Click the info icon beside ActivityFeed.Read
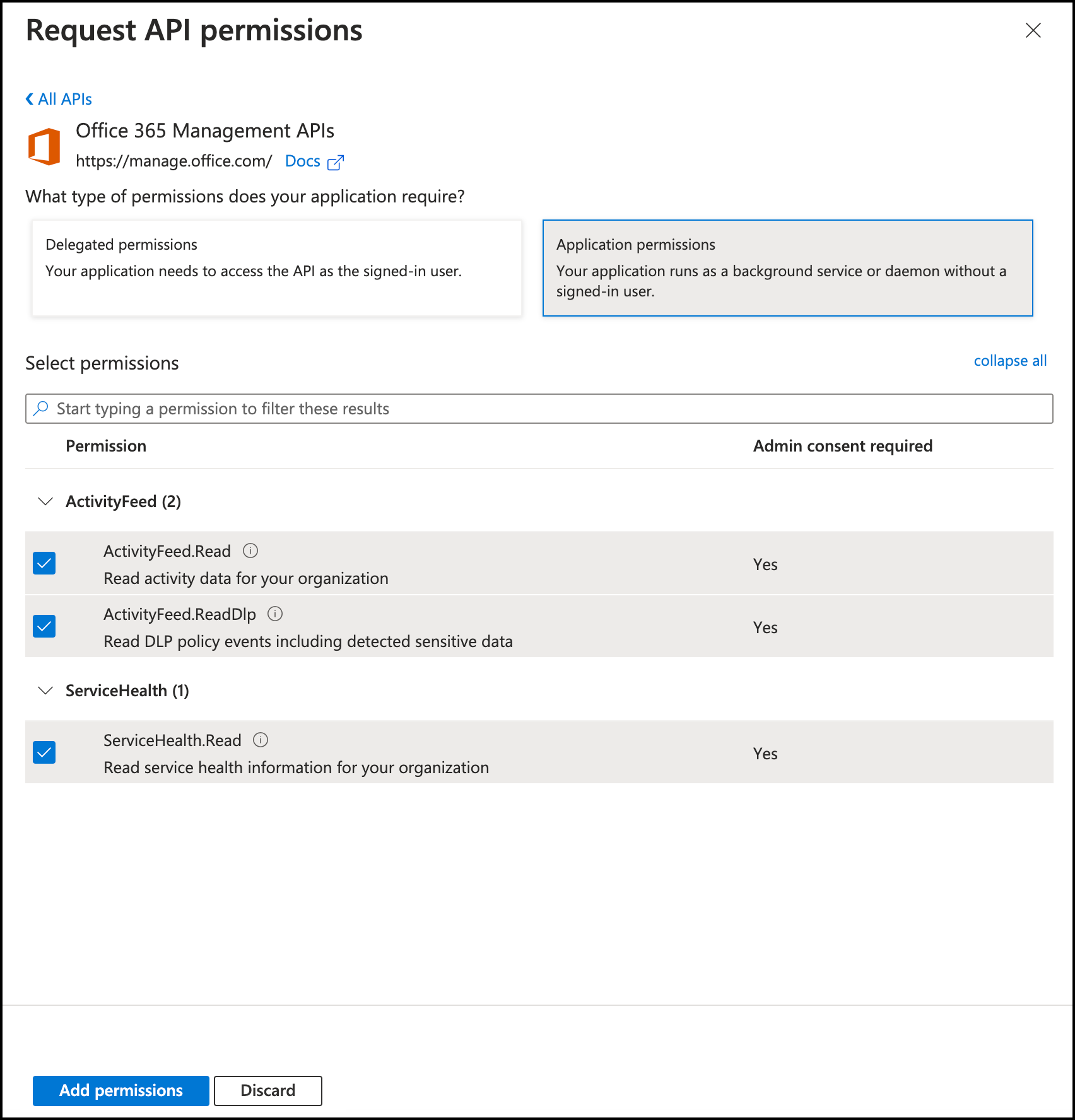1075x1120 pixels. click(x=250, y=551)
